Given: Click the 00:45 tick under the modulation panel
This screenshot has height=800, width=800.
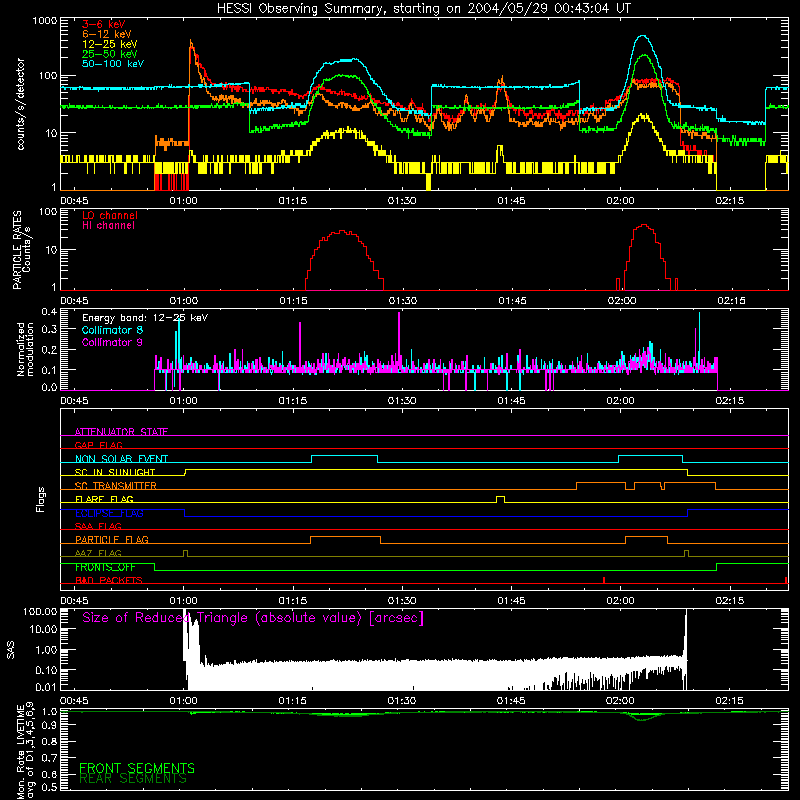Looking at the screenshot, I should (74, 401).
